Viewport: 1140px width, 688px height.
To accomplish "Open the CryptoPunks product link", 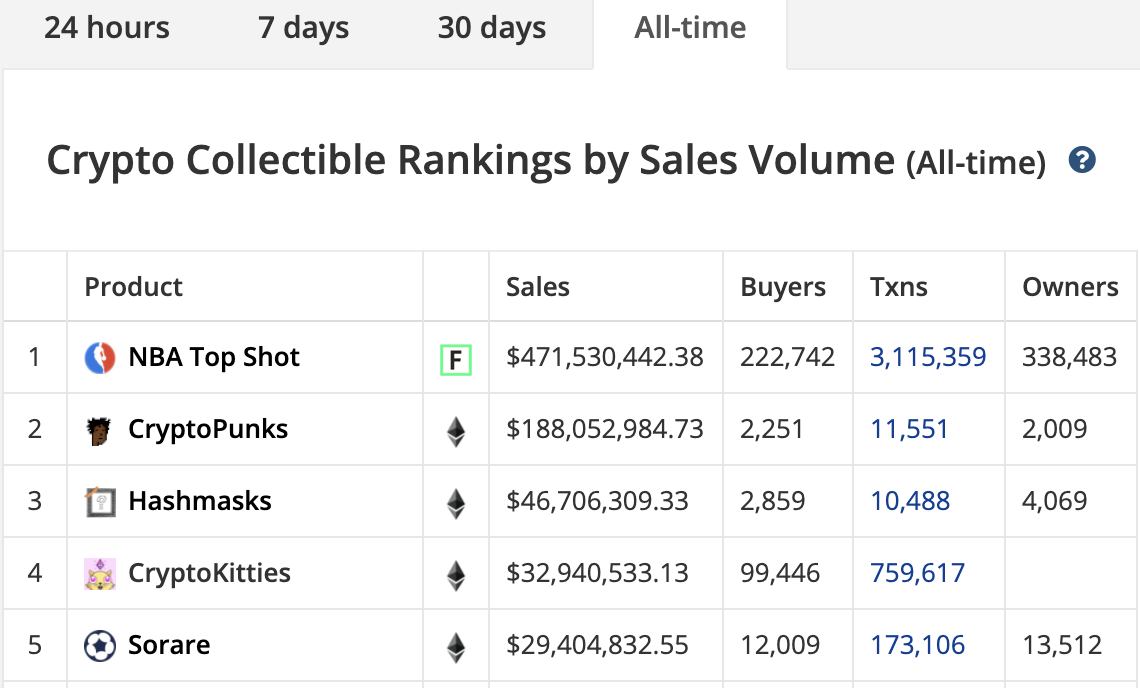I will (208, 429).
